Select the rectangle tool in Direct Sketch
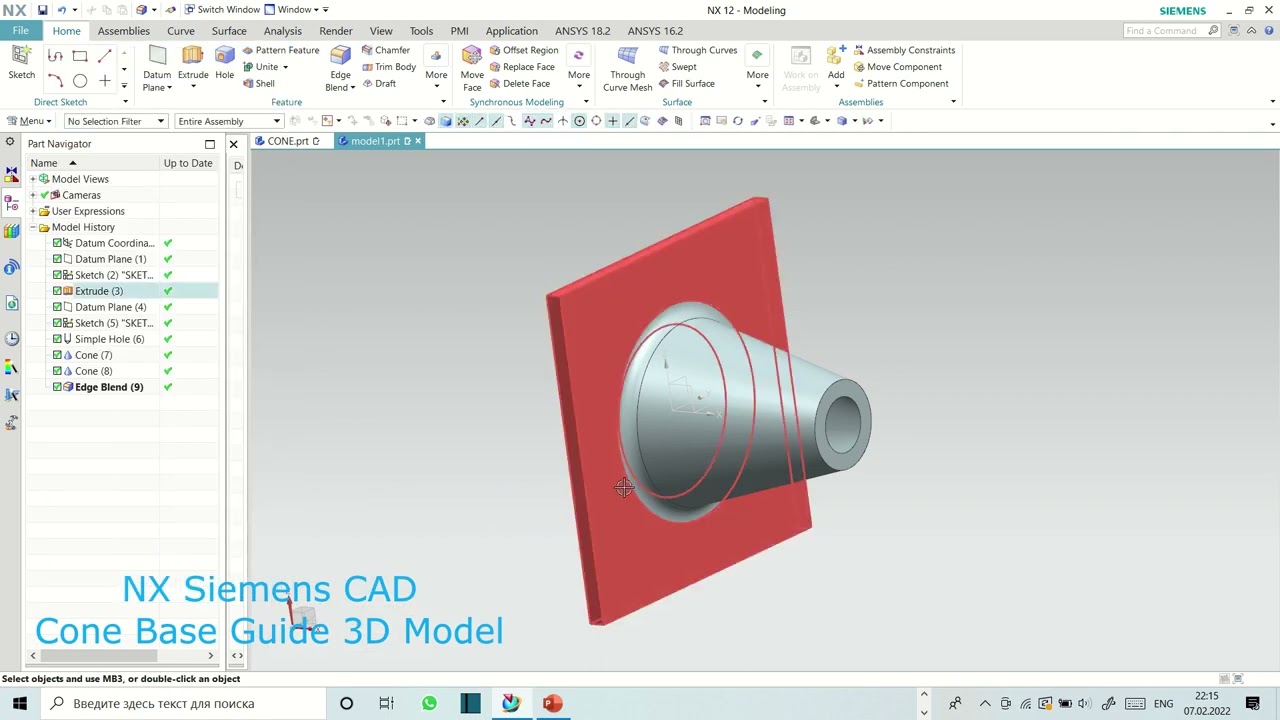Image resolution: width=1280 pixels, height=720 pixels. click(80, 56)
